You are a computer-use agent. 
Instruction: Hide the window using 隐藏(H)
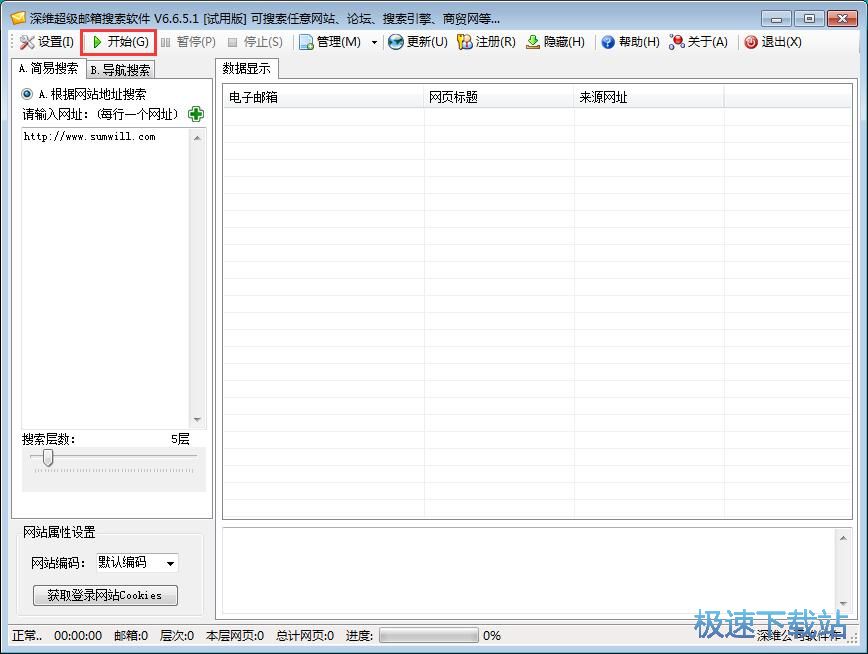(555, 42)
